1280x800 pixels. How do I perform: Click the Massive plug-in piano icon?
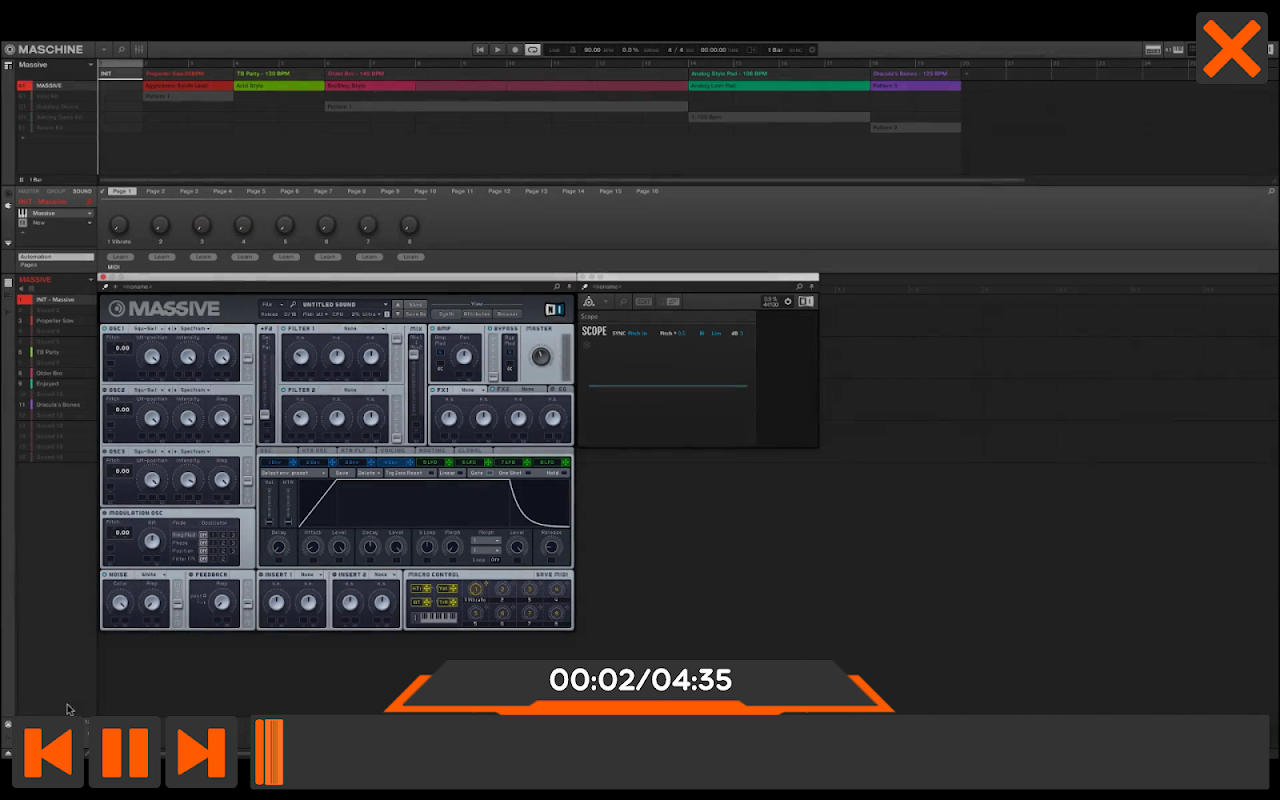[23, 213]
